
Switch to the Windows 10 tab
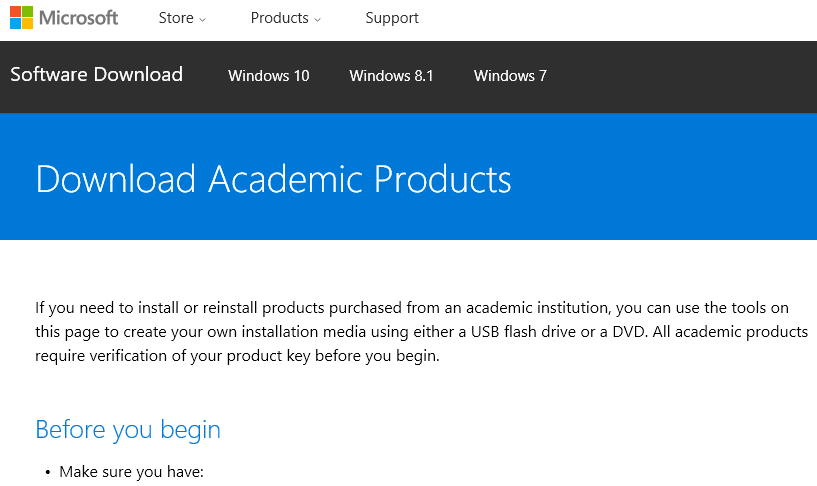point(269,76)
